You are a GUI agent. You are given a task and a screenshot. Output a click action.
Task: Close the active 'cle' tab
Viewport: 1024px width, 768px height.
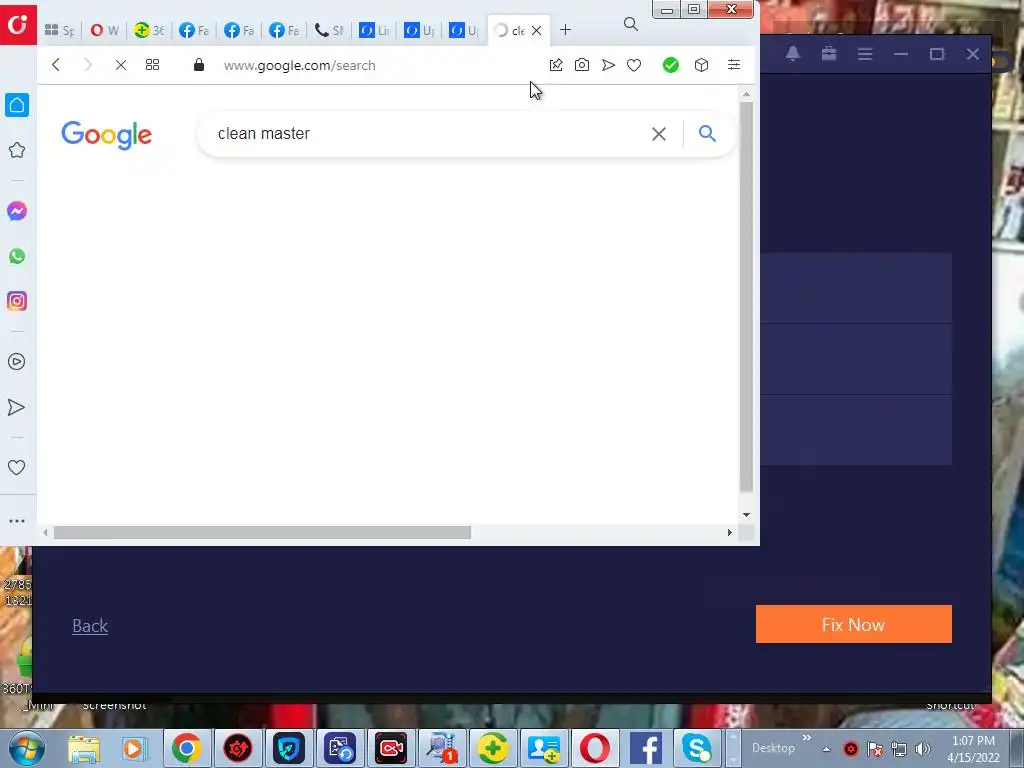tap(537, 31)
